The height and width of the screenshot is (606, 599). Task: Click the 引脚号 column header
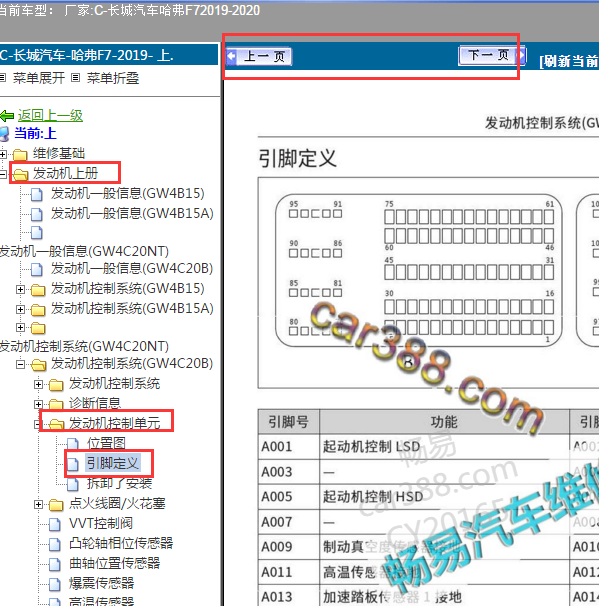(289, 422)
